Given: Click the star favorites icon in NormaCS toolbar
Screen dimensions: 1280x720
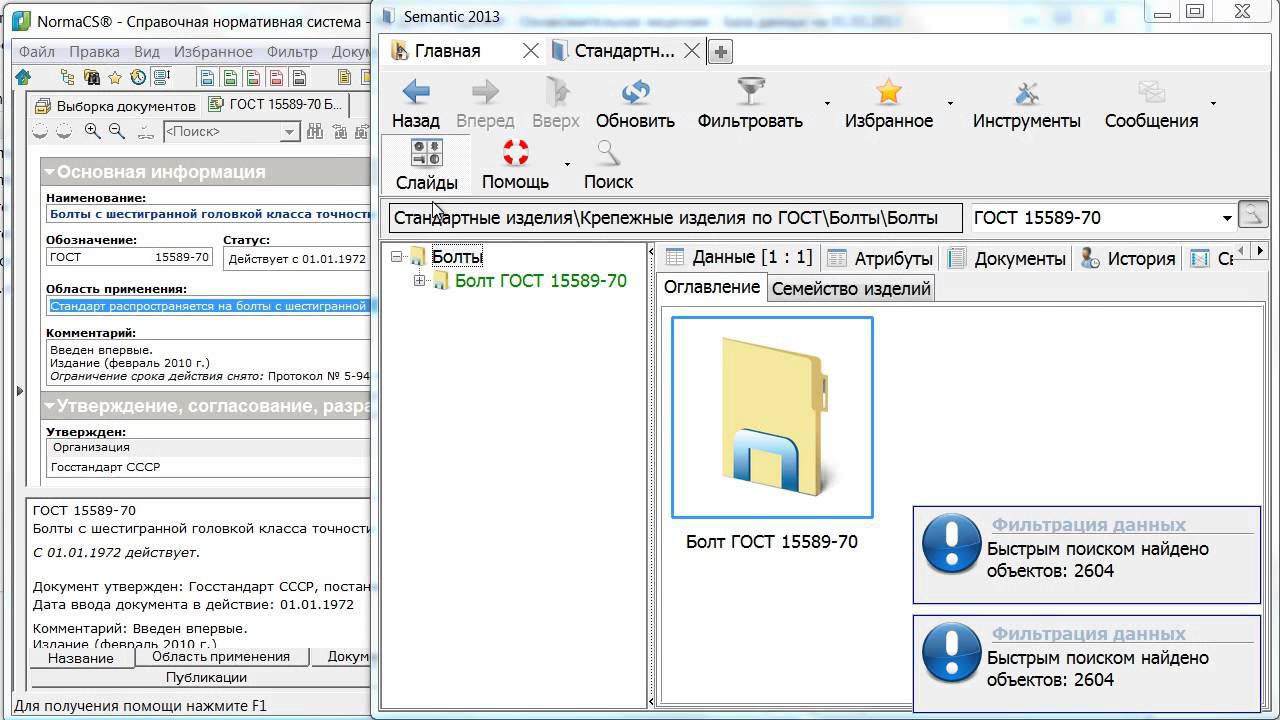Looking at the screenshot, I should pos(115,77).
